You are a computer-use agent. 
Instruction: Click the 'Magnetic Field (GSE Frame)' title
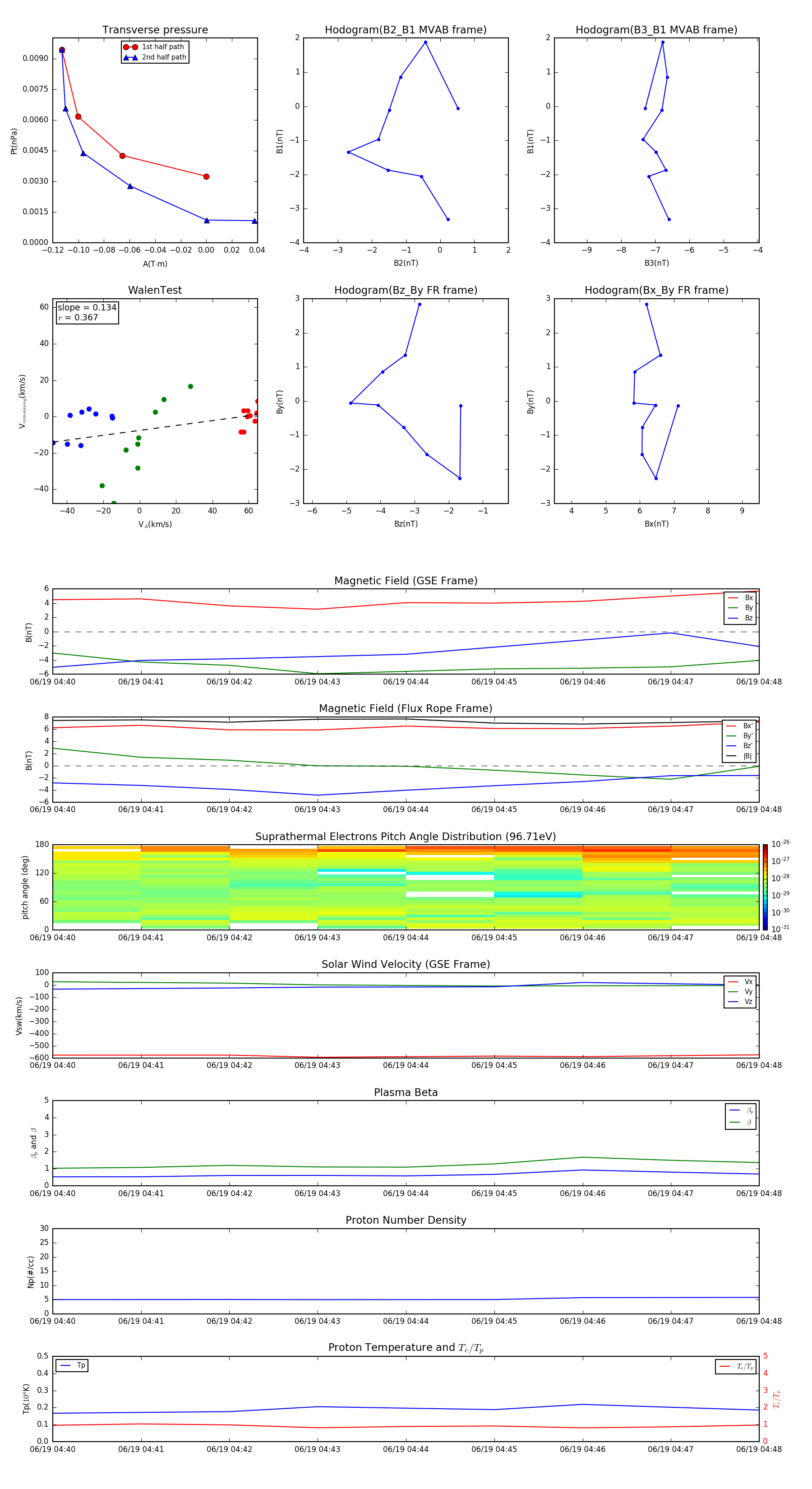click(x=406, y=581)
